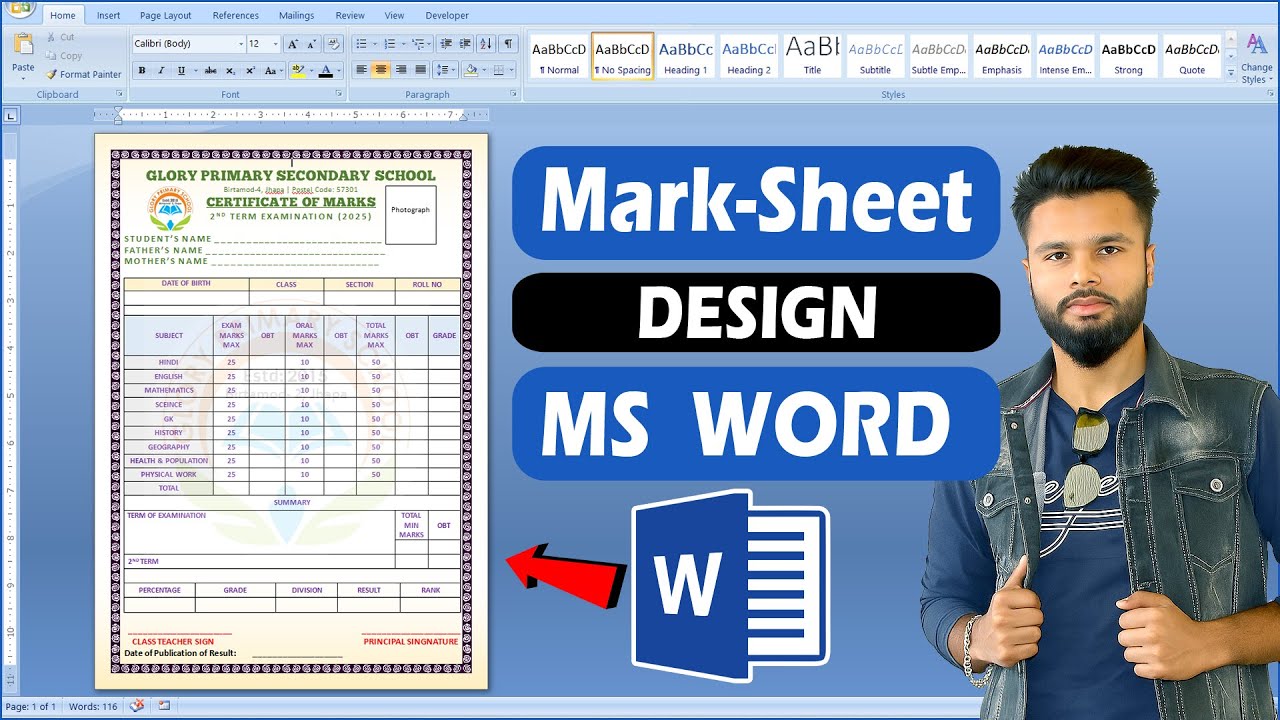Apply the yellow text highlight color

(297, 70)
